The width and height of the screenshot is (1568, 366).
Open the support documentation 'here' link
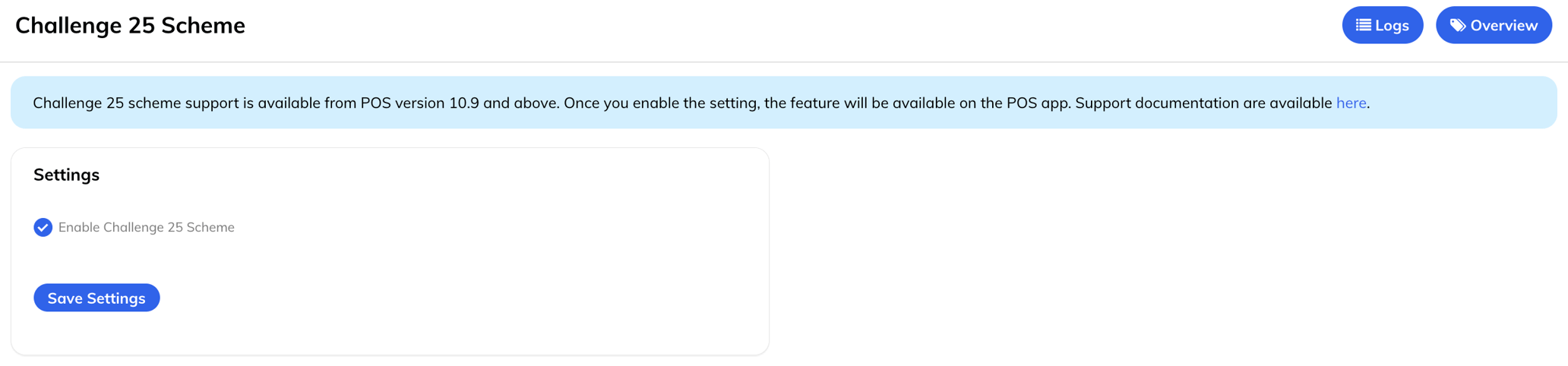pyautogui.click(x=1351, y=103)
